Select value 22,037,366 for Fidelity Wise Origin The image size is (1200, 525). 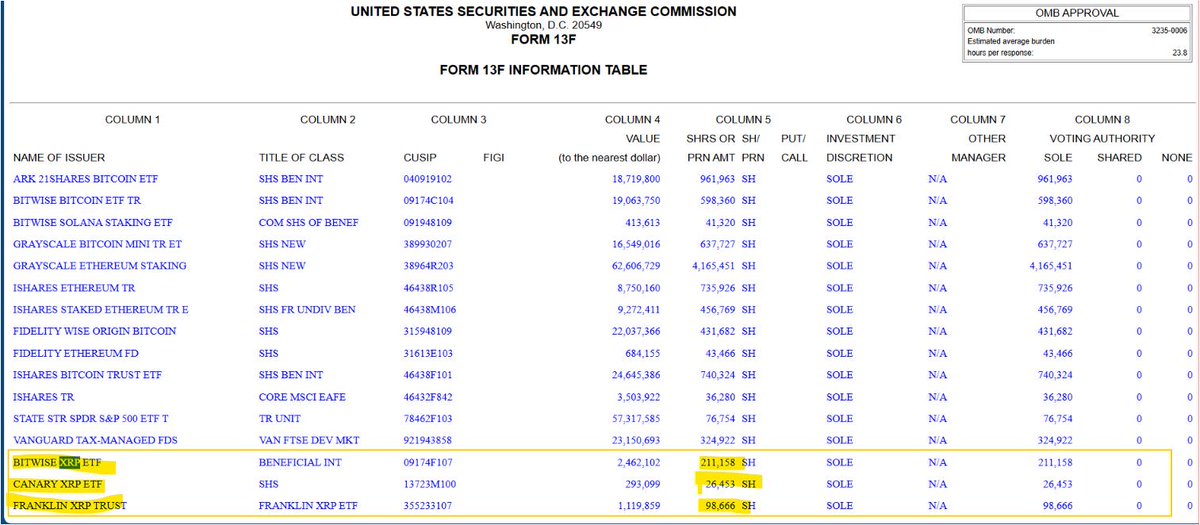[x=636, y=331]
